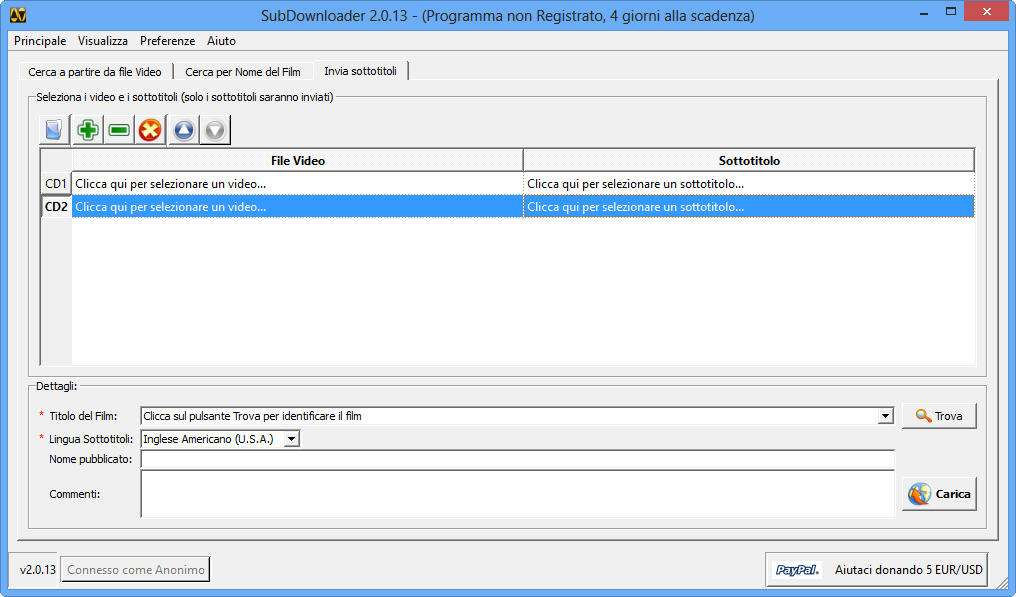Open the Principale menu
The image size is (1016, 597).
pos(40,41)
